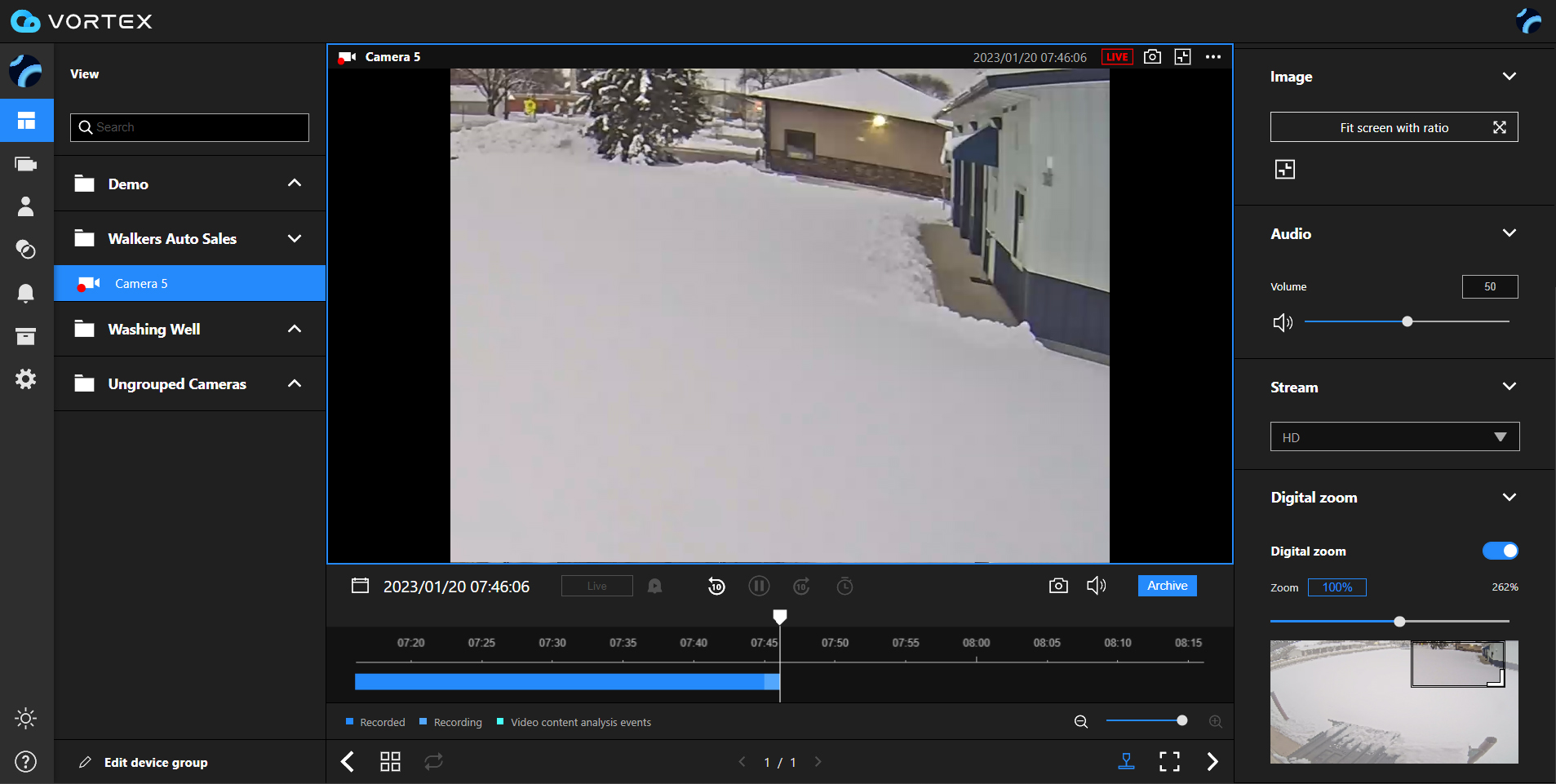
Task: Open the Camera 5 more options menu
Action: pyautogui.click(x=1213, y=57)
